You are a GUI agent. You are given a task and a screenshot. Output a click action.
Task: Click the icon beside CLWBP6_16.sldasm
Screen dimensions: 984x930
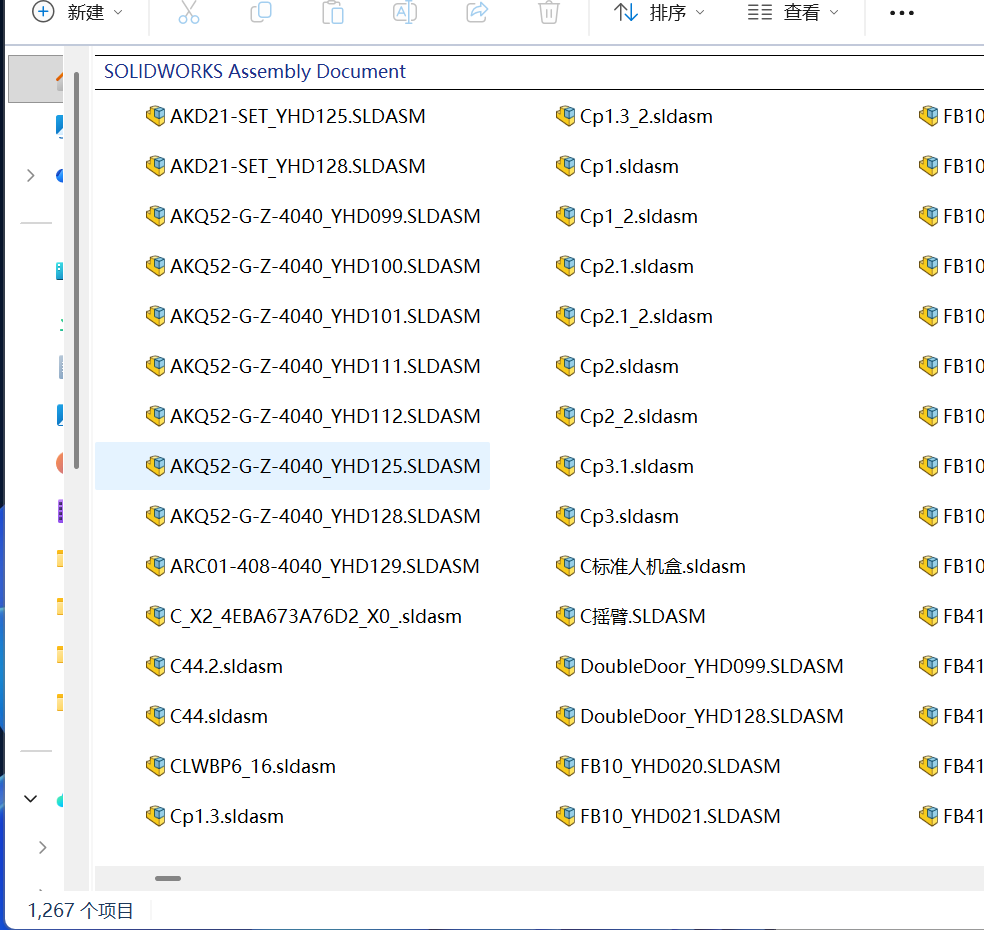coord(155,766)
